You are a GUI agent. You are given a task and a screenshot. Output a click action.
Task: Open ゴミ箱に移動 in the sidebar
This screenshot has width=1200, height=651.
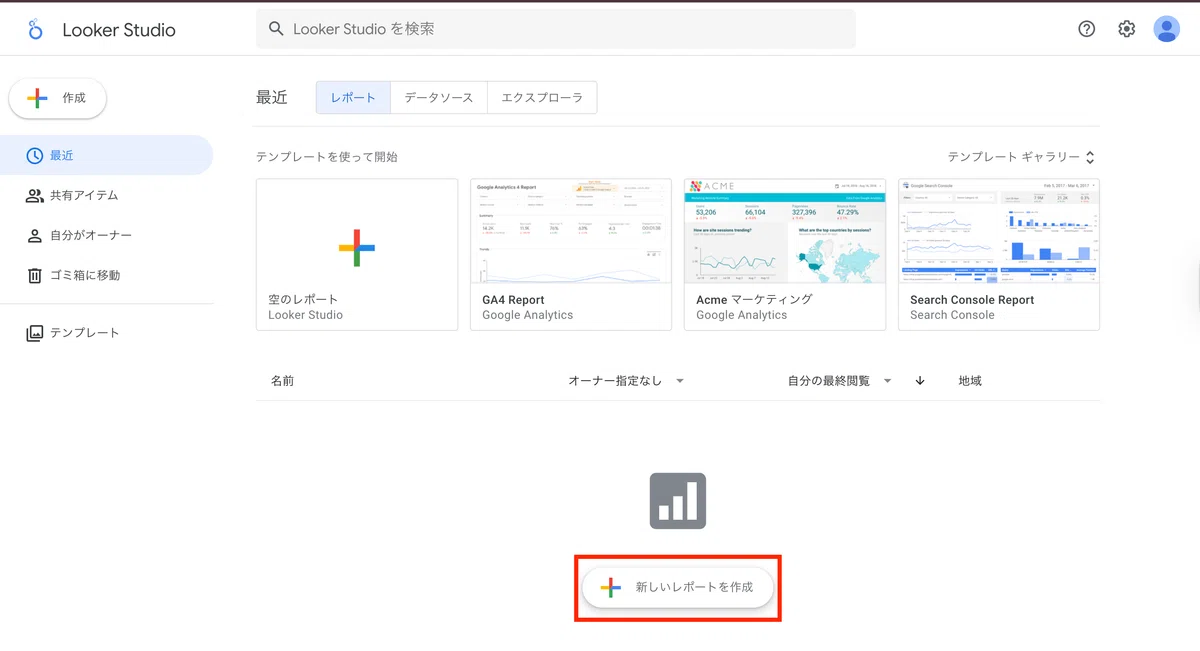(x=106, y=275)
